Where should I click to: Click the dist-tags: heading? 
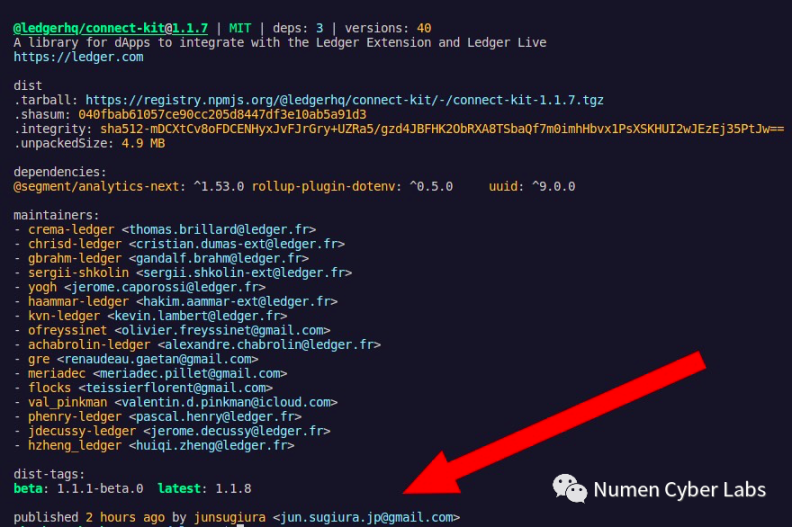click(50, 474)
